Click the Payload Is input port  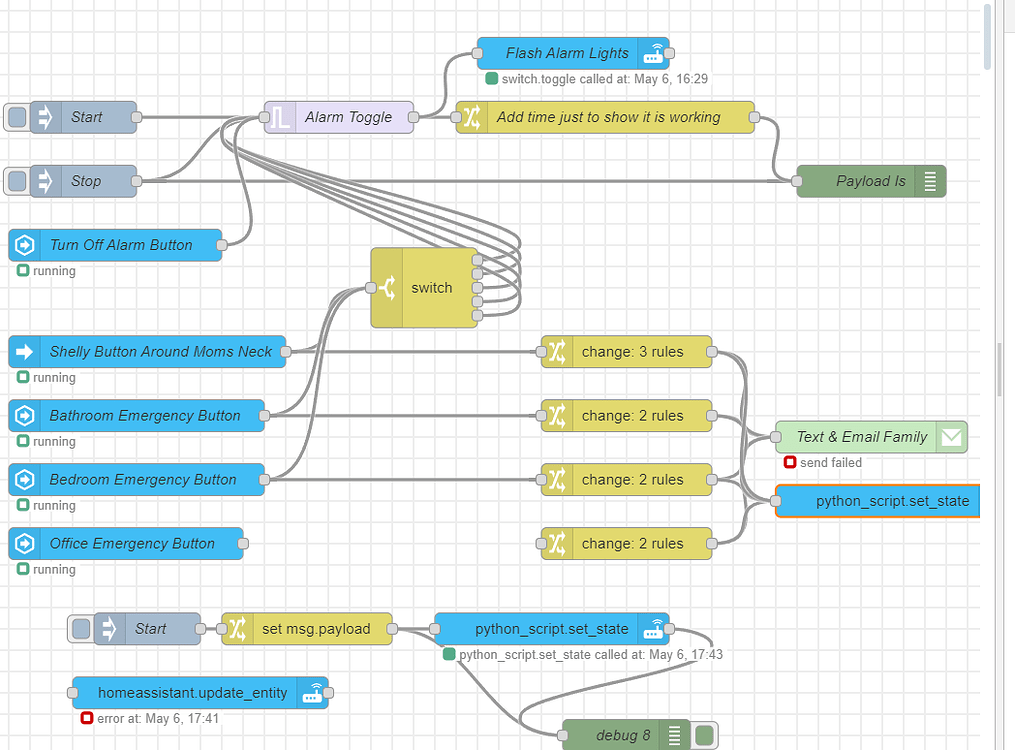click(x=797, y=181)
